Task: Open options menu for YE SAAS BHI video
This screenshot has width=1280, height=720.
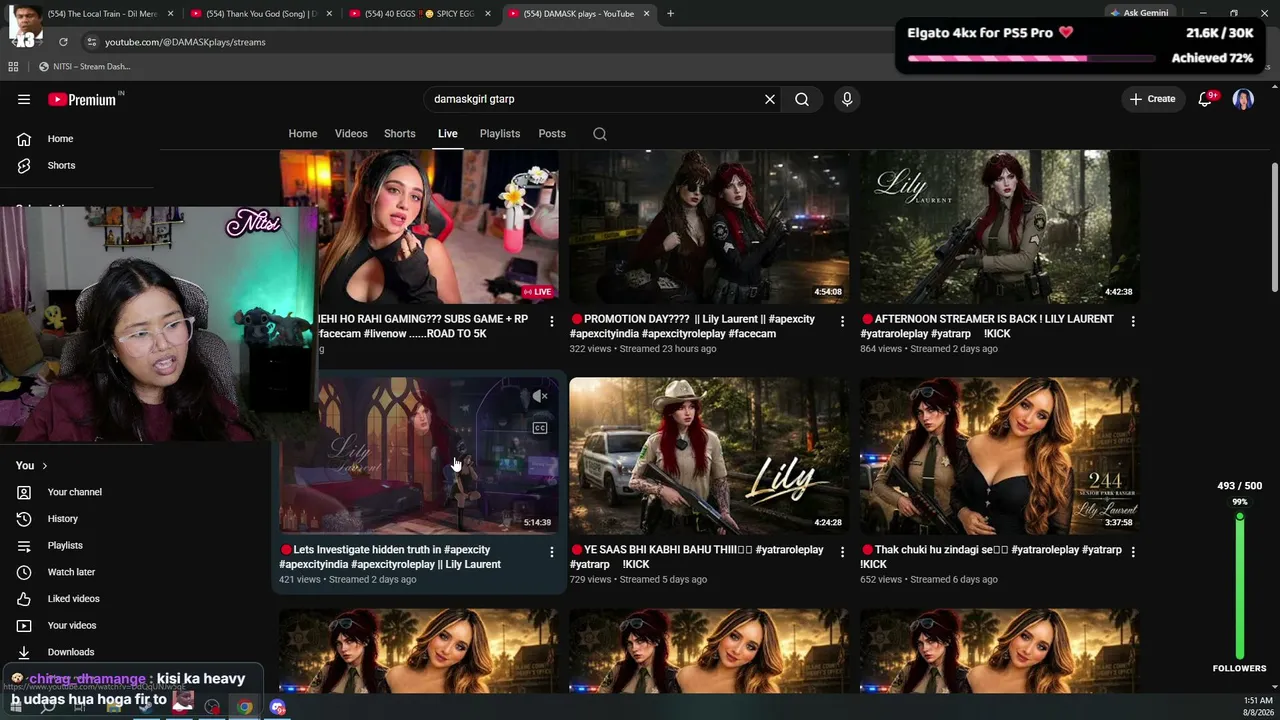Action: [842, 552]
